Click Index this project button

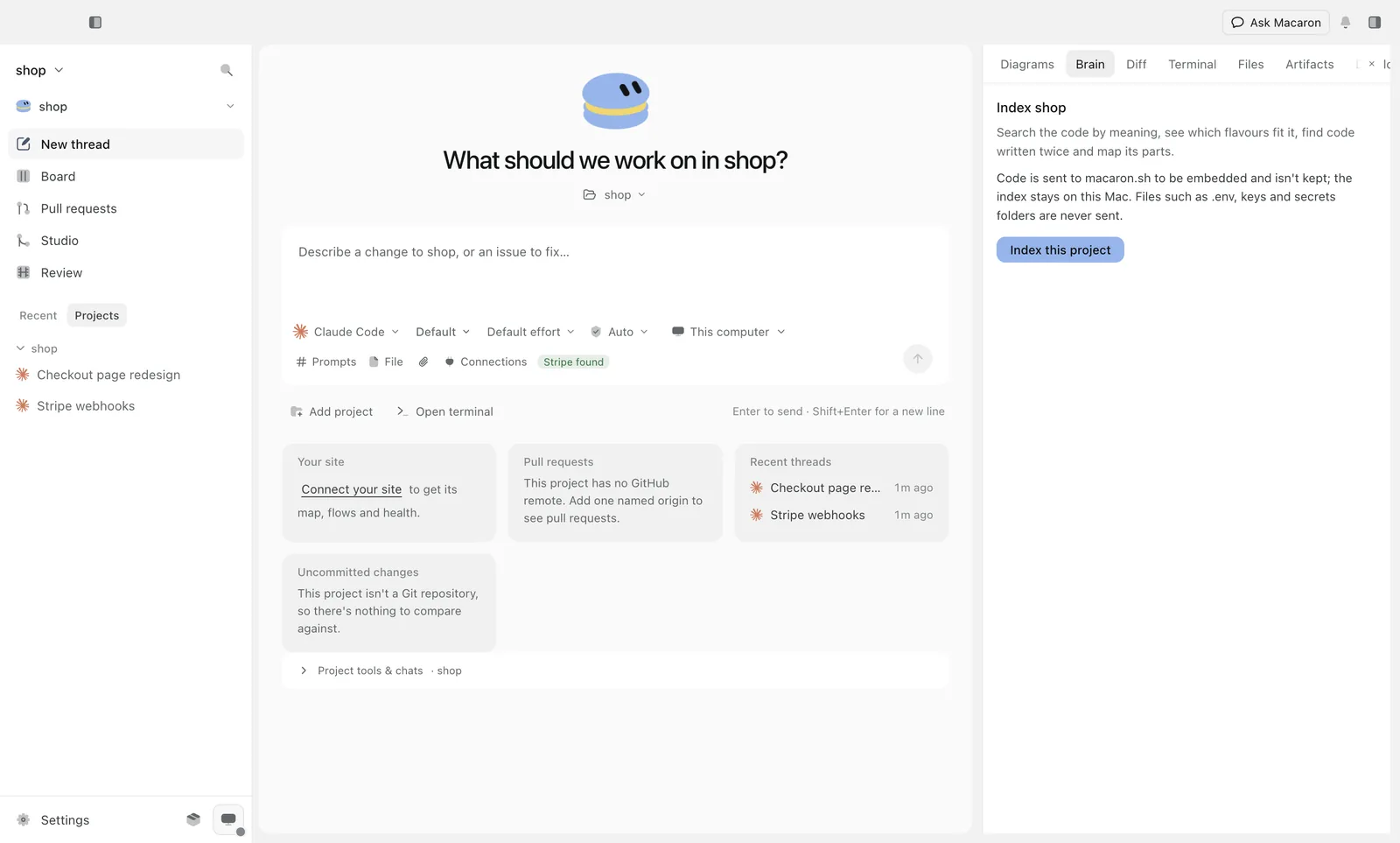tap(1060, 249)
